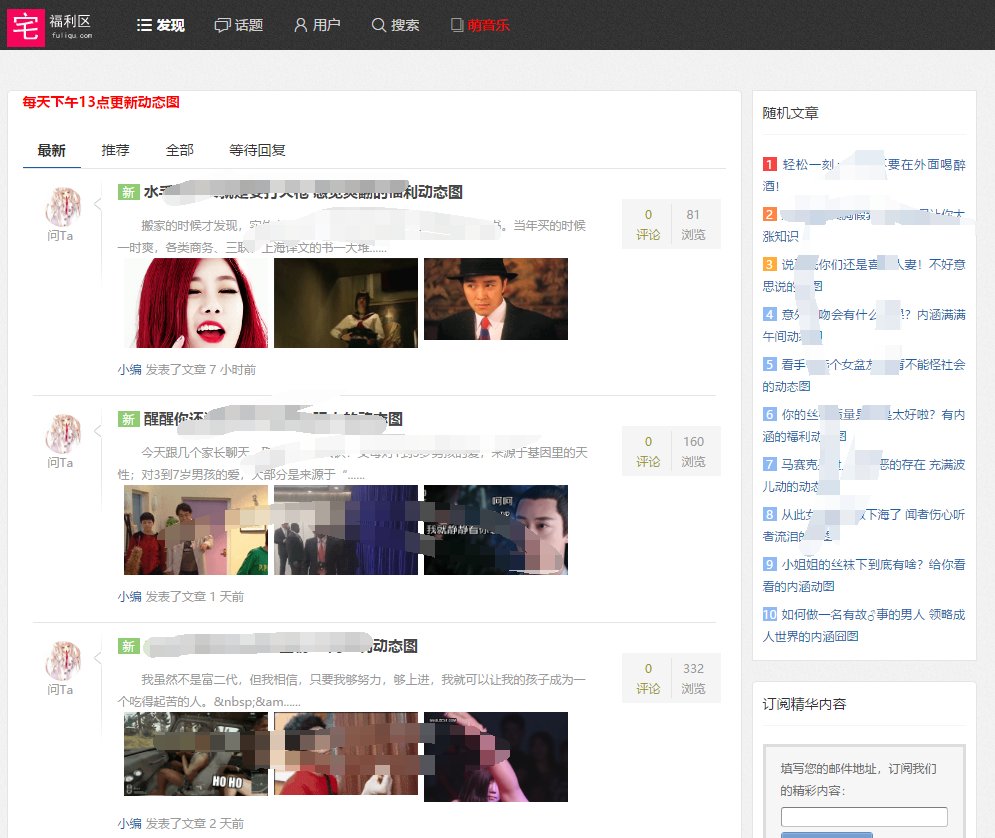The image size is (995, 838).
Task: Switch to the 推荐 tab
Action: (x=115, y=151)
